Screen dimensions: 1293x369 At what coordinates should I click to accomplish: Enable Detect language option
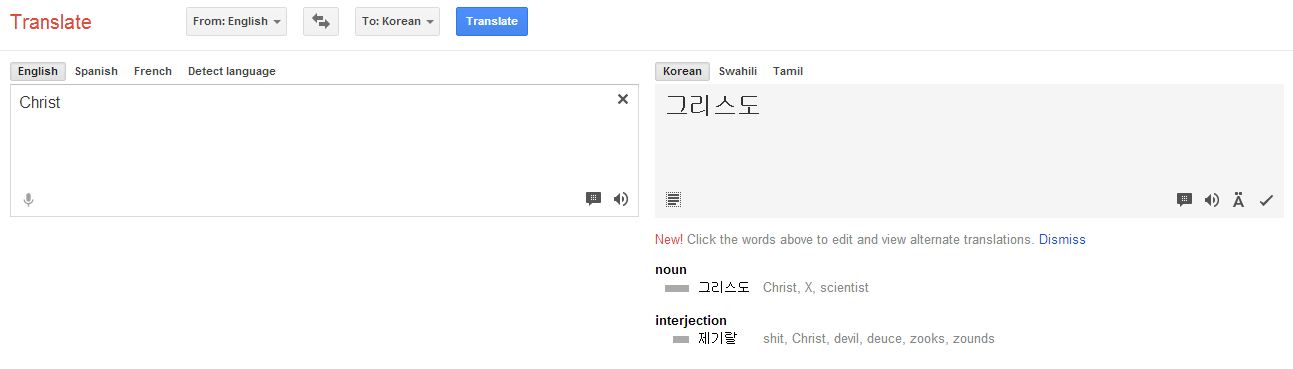pos(232,71)
